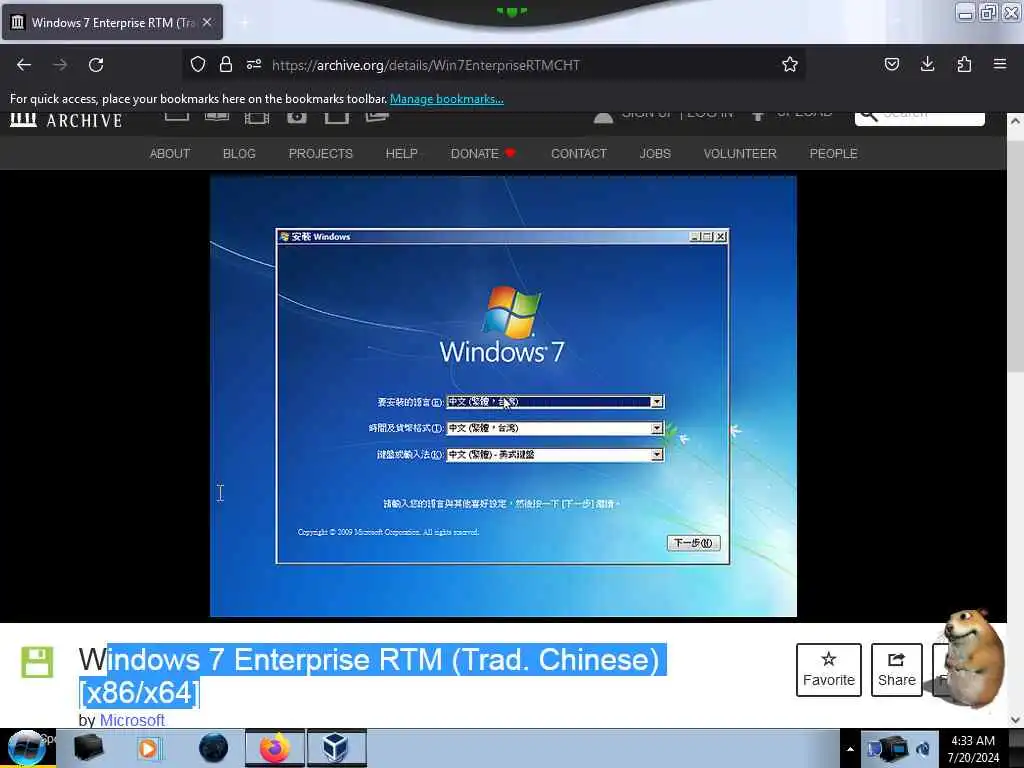Close the Windows 7 Enterprise RTM tab

(x=207, y=22)
